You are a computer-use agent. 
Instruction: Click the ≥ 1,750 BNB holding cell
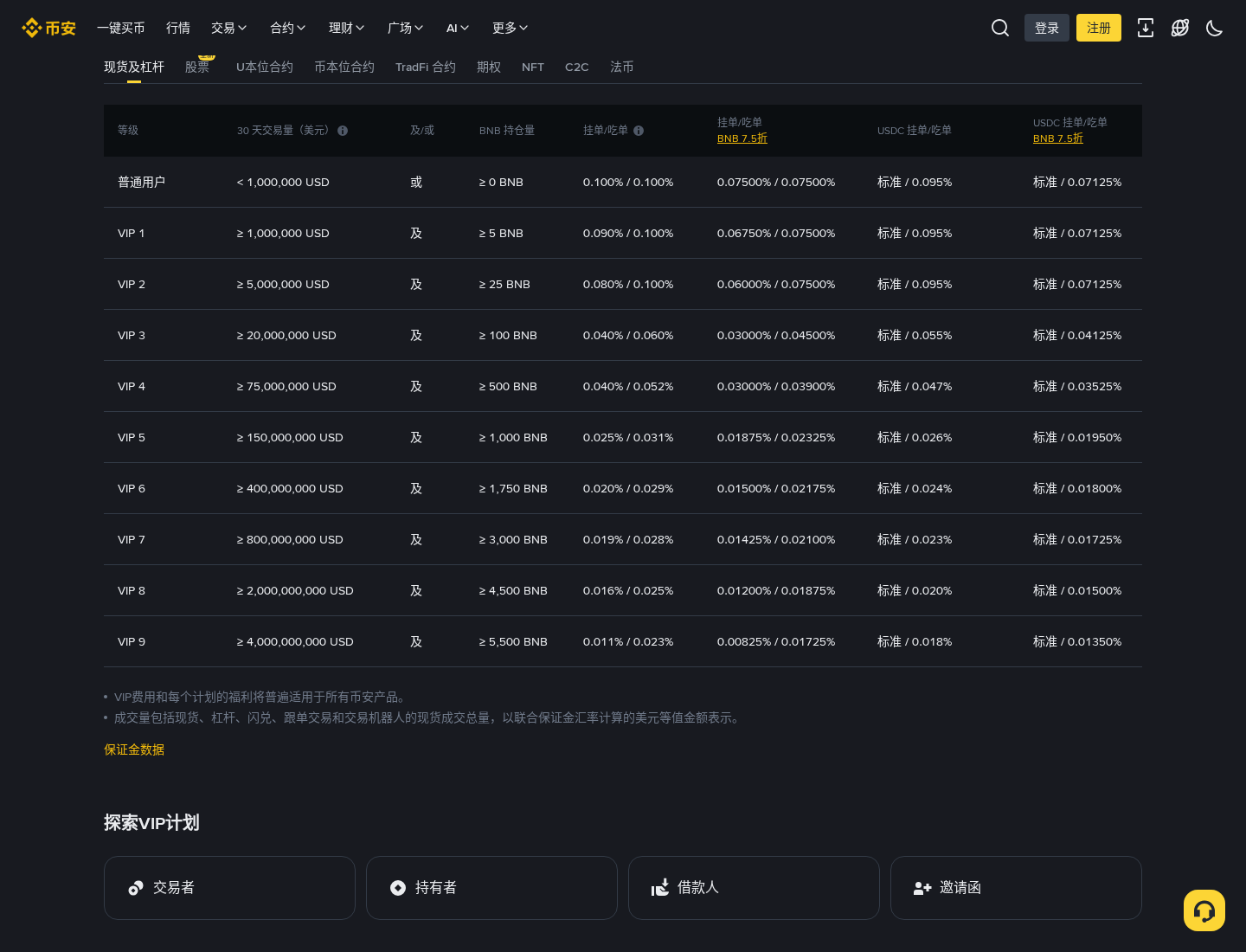[513, 488]
